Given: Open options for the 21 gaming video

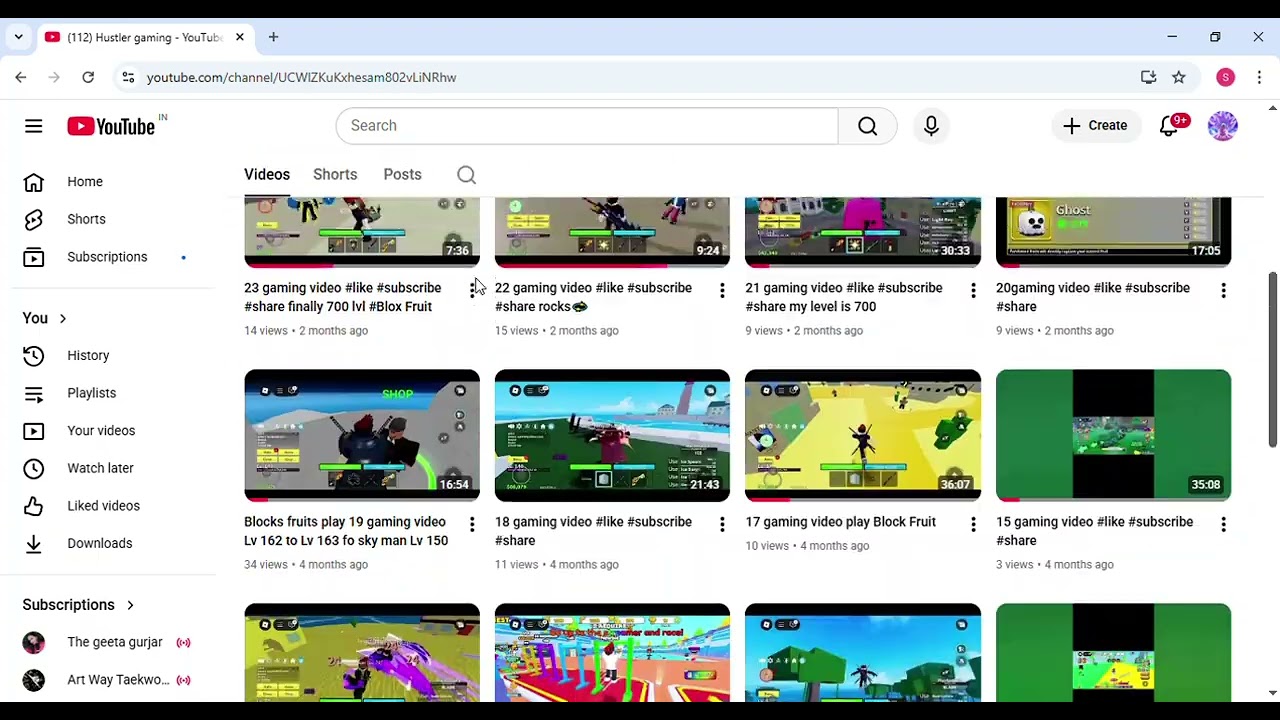Looking at the screenshot, I should click(973, 290).
